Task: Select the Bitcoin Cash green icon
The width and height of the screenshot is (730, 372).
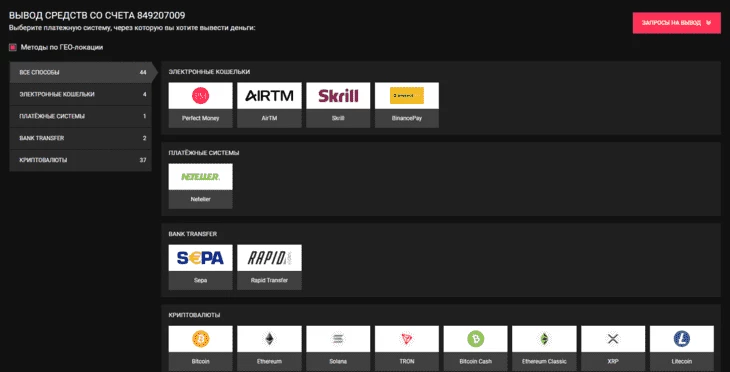Action: tap(475, 339)
